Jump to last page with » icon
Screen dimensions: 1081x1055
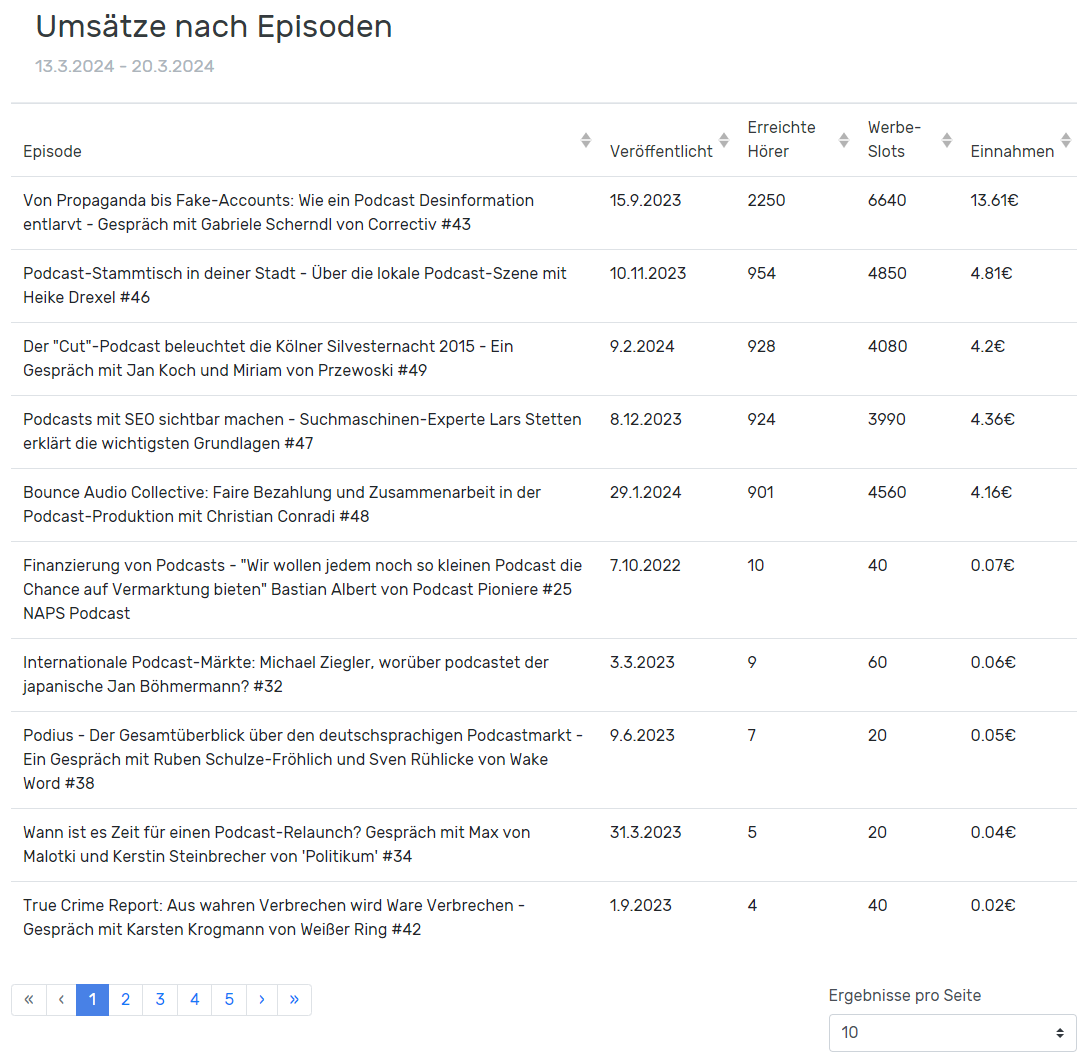pyautogui.click(x=294, y=1000)
